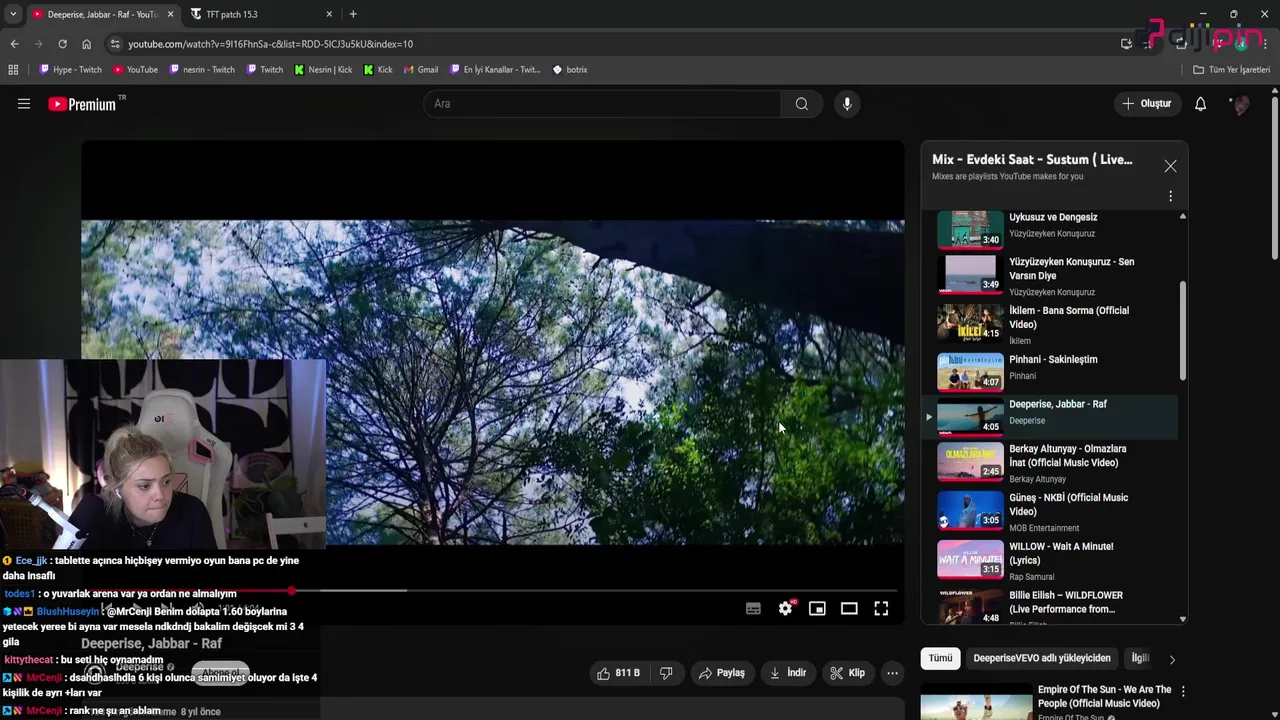Viewport: 1280px width, 720px height.
Task: Open the apps grid bookmark icon
Action: [13, 70]
